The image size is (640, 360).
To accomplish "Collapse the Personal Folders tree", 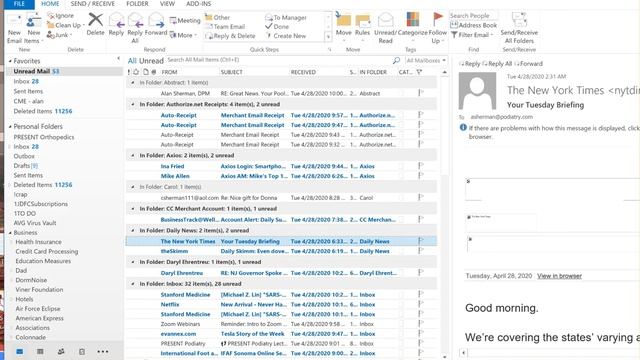I will (x=10, y=127).
